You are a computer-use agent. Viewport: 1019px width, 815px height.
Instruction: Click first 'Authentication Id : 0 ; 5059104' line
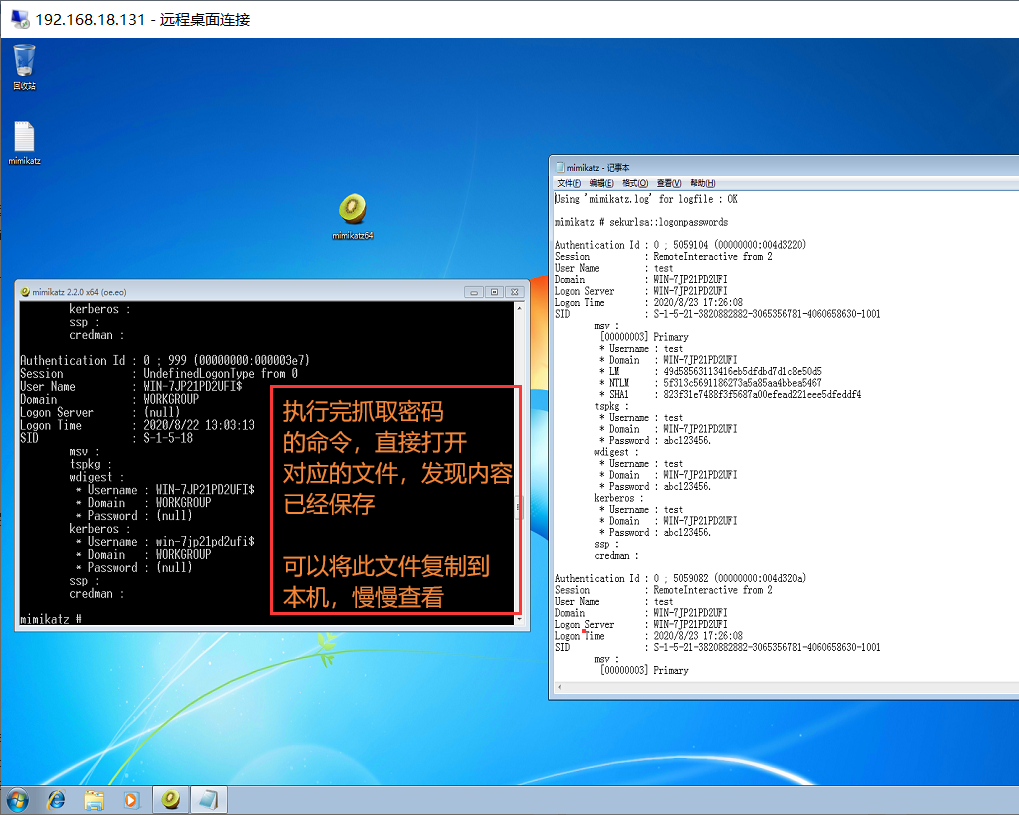[680, 245]
